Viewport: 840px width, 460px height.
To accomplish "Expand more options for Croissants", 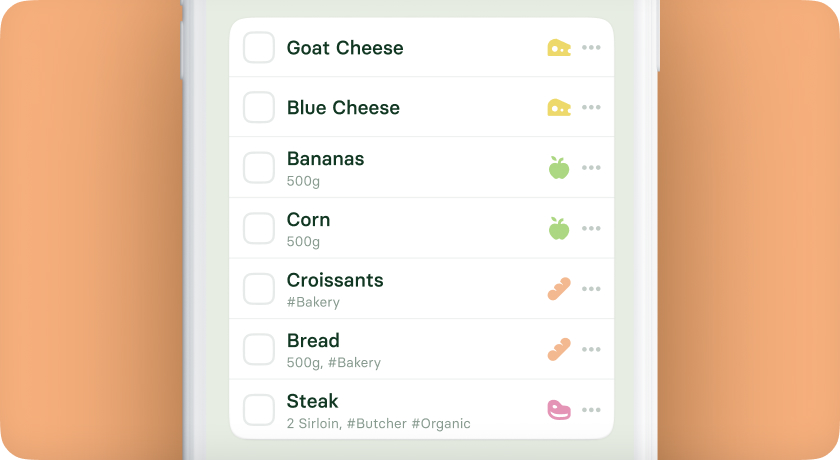I will (591, 289).
